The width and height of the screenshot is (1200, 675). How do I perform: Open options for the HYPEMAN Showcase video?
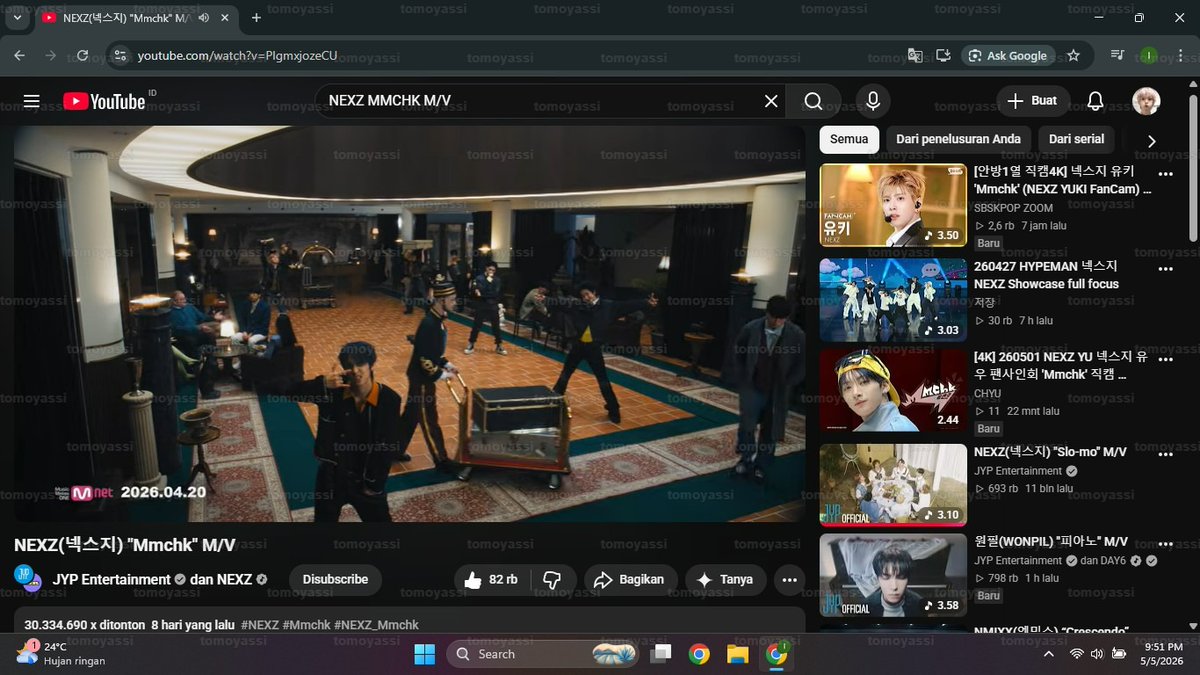1165,269
